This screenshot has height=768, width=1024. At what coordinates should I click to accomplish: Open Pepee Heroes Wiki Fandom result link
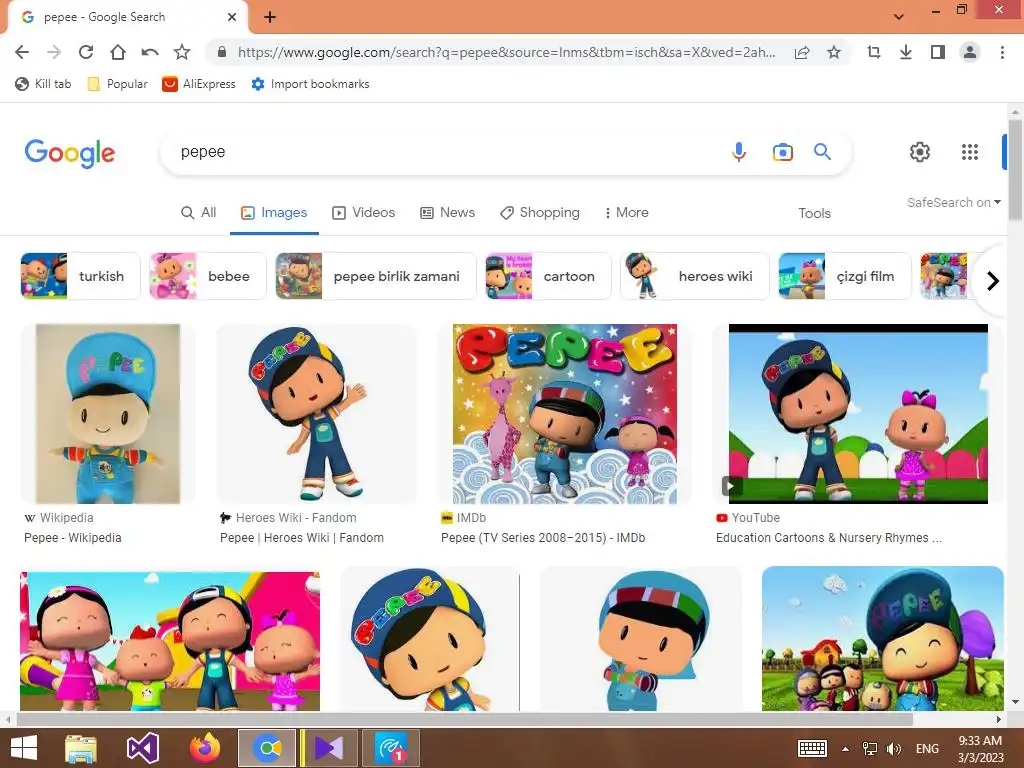click(x=302, y=538)
